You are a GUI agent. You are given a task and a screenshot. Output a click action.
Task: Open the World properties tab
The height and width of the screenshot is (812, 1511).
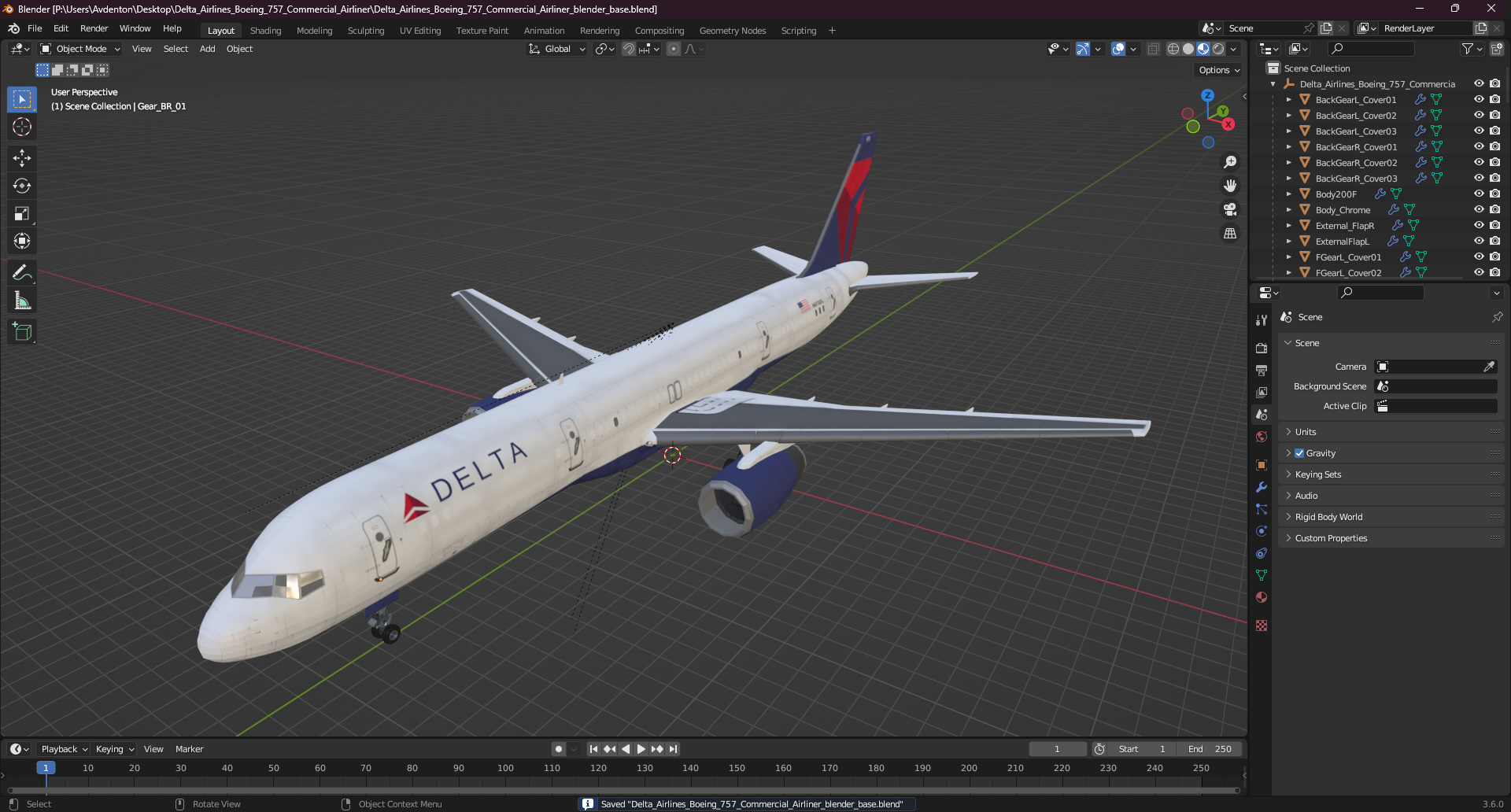[1262, 437]
